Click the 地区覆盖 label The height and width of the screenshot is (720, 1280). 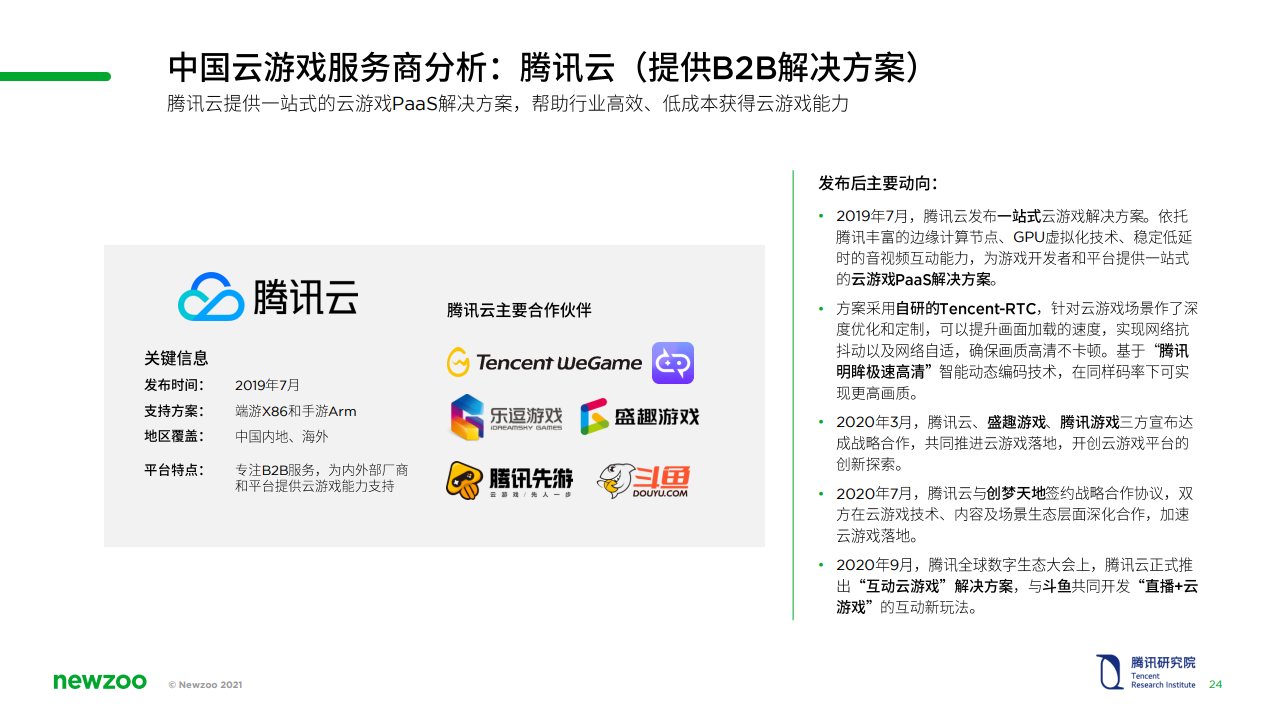(x=174, y=436)
